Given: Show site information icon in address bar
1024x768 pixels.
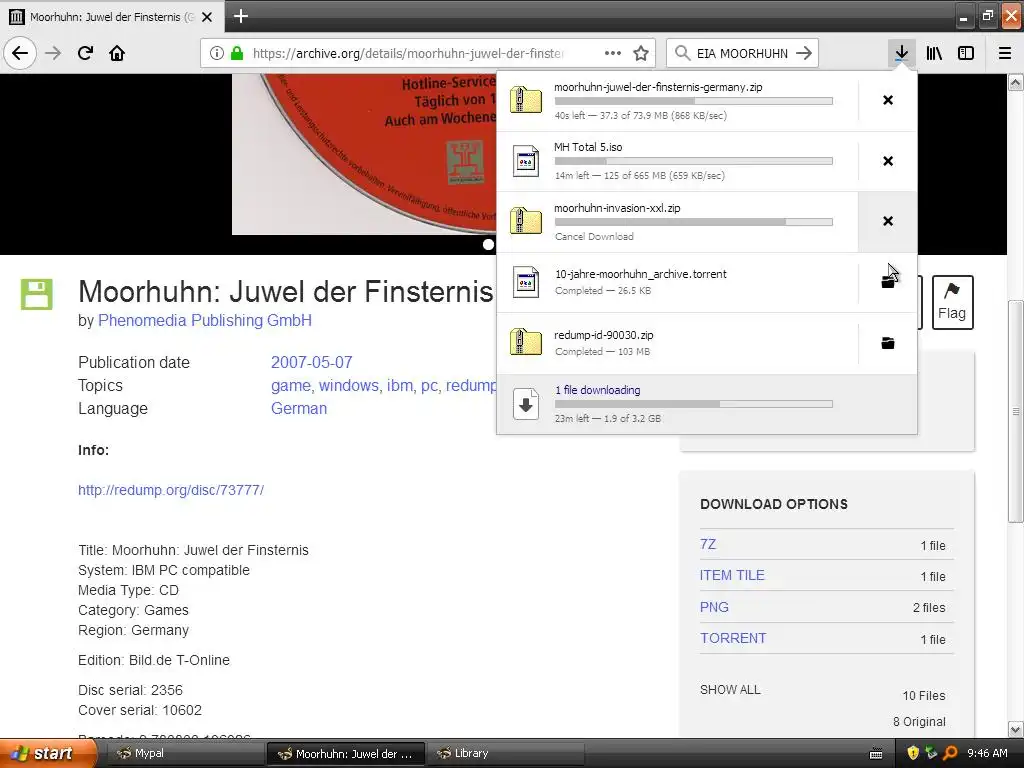Looking at the screenshot, I should 216,53.
